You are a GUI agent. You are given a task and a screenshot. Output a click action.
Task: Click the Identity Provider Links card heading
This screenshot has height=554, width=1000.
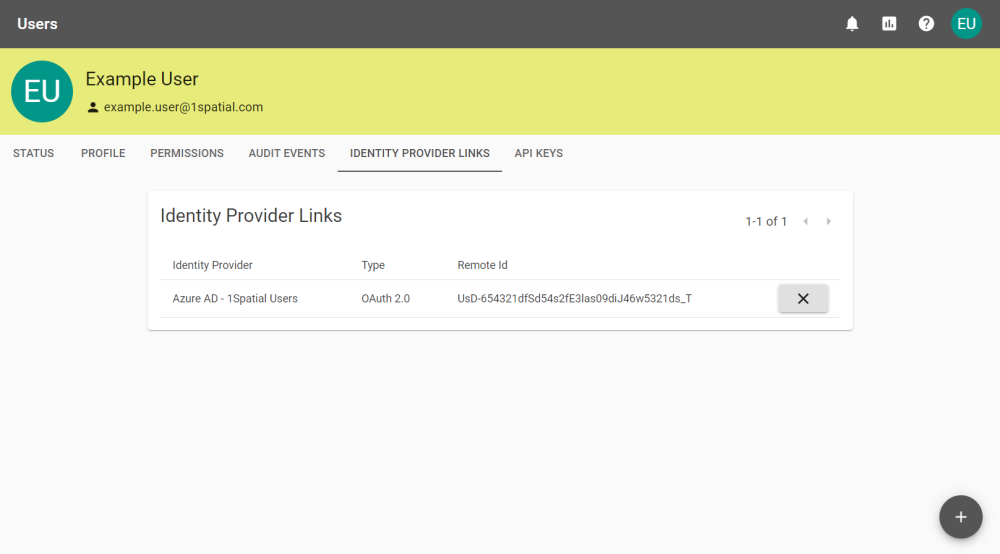pos(251,216)
